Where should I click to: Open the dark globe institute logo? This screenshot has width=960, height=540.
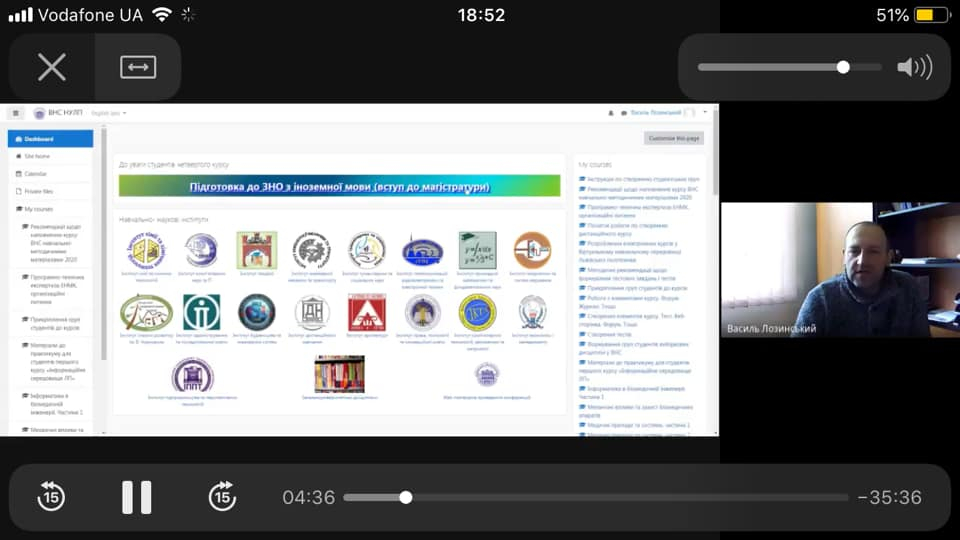click(257, 312)
